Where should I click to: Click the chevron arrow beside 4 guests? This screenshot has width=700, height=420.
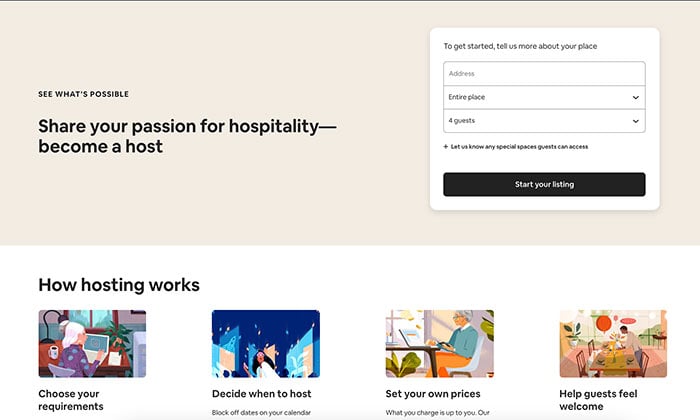pos(636,121)
